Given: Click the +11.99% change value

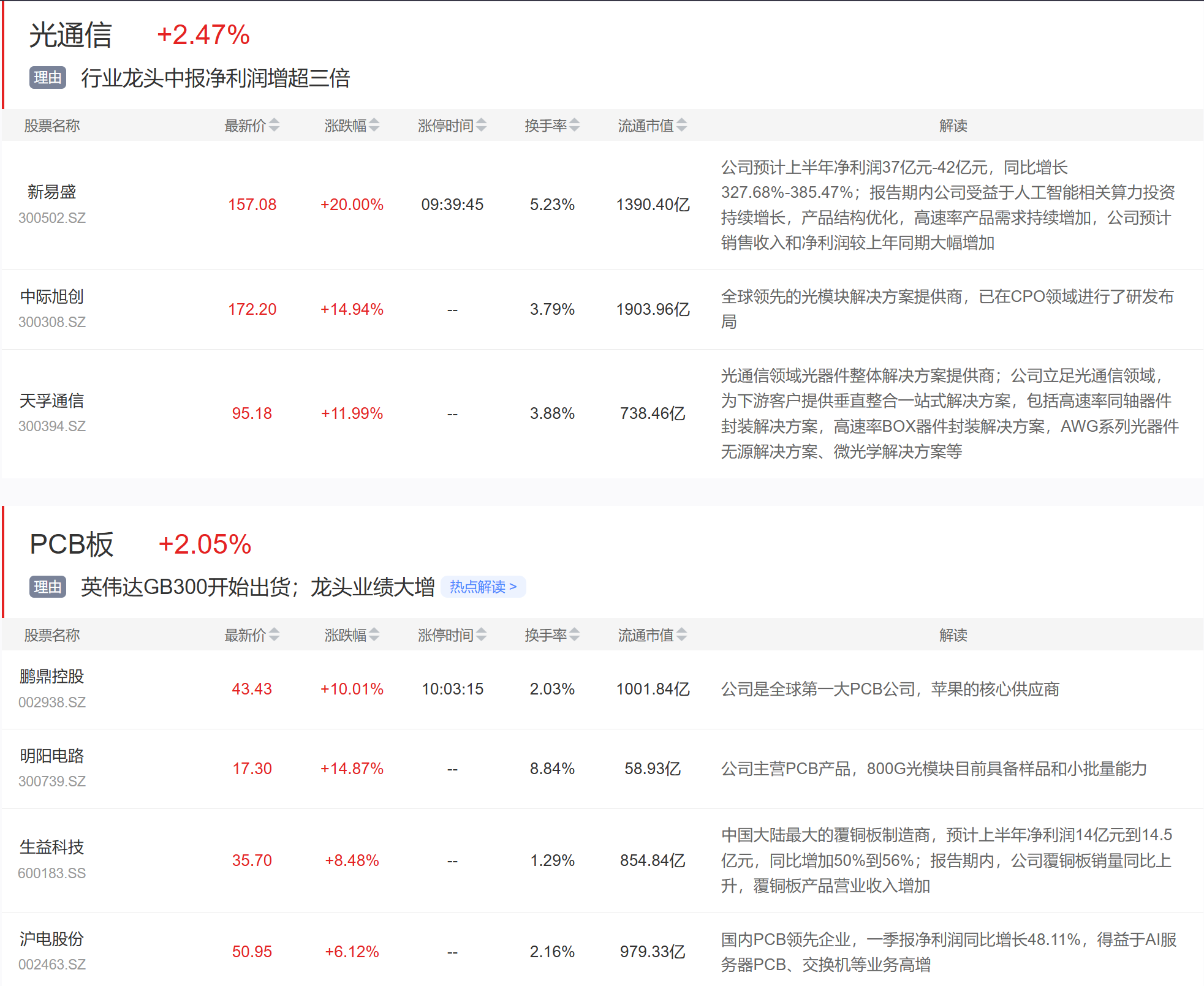Looking at the screenshot, I should pyautogui.click(x=352, y=413).
